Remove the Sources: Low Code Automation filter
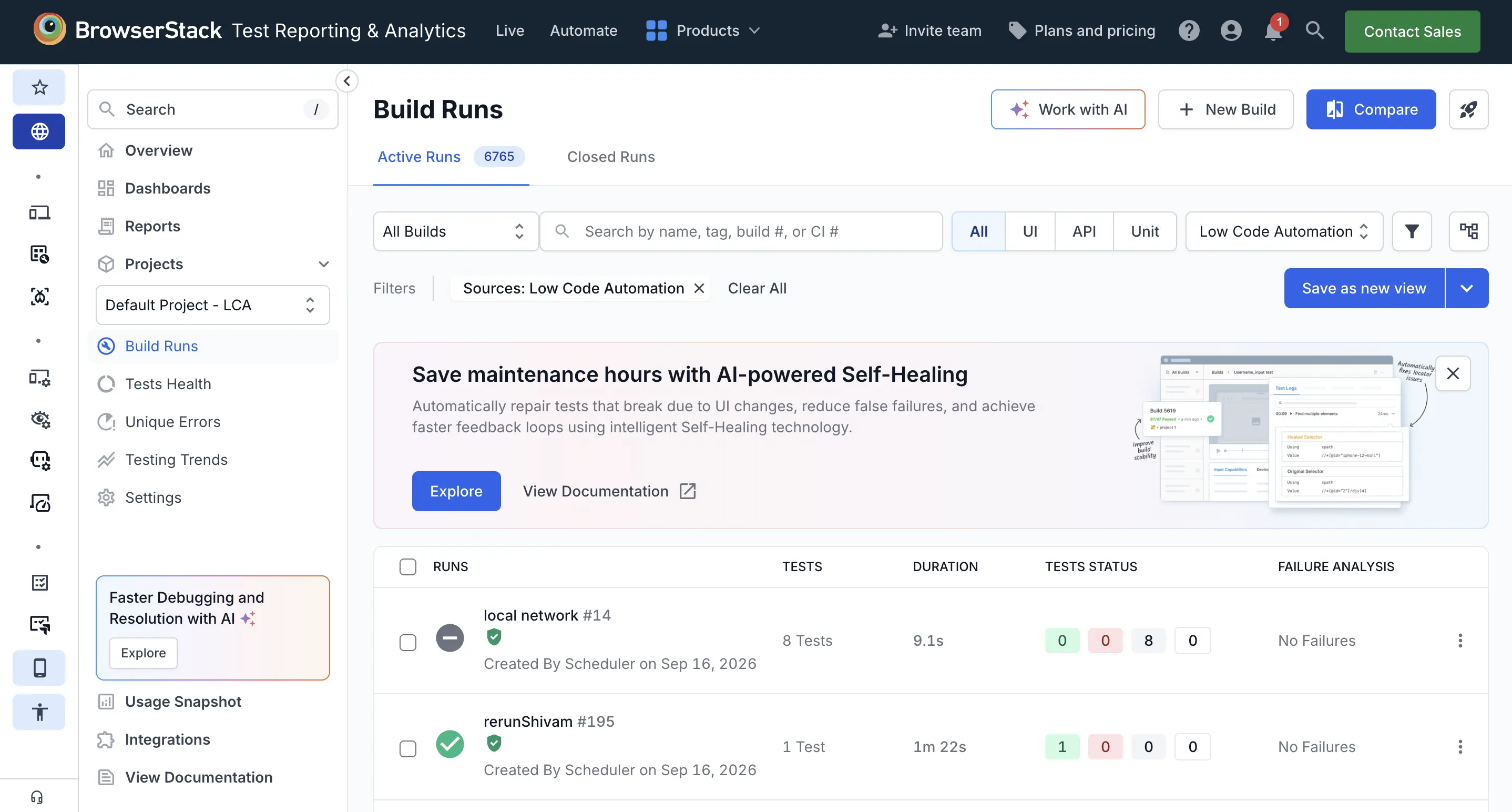 click(699, 288)
